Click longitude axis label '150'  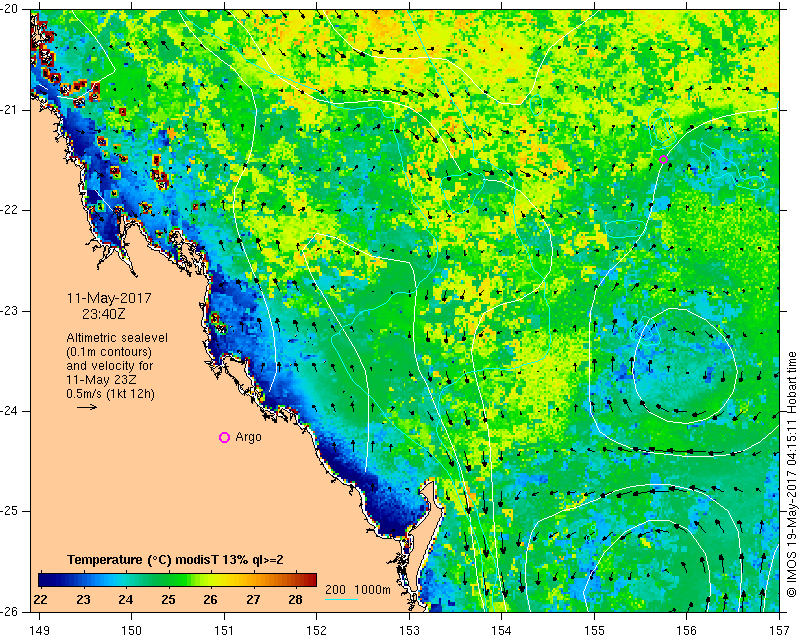(x=132, y=631)
